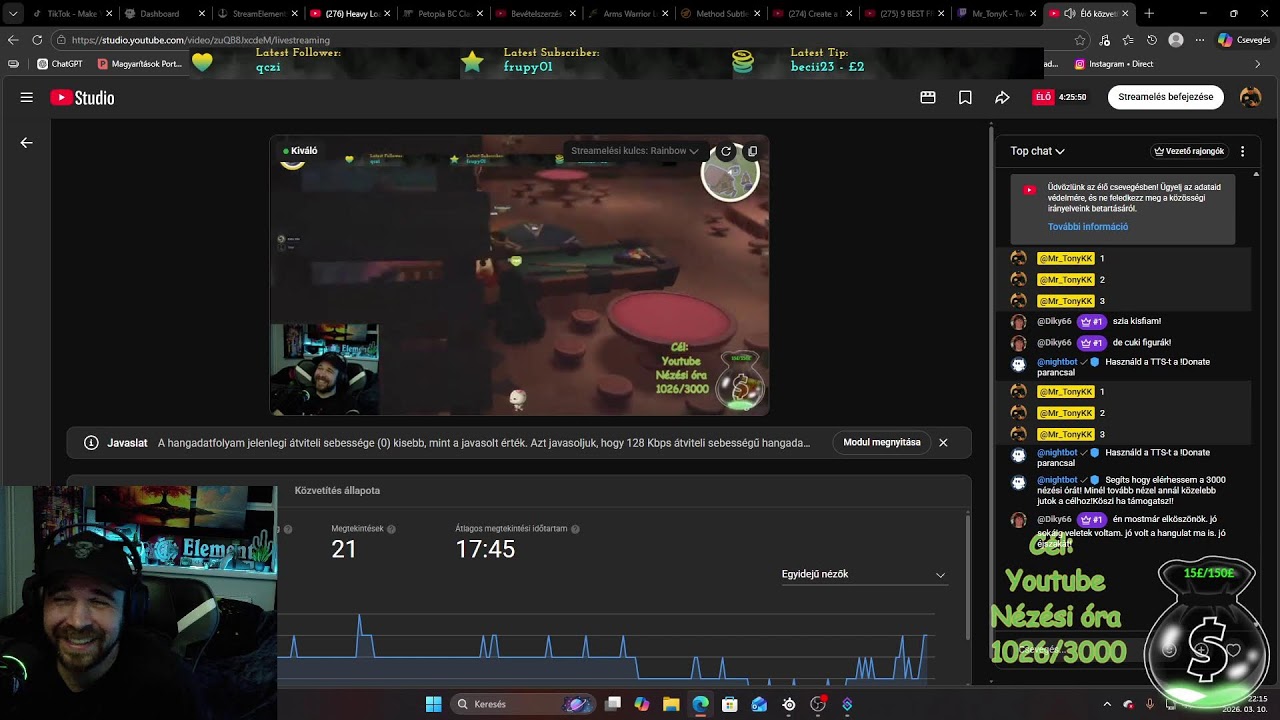
Task: Click the Megtekintések value 21
Action: (x=344, y=549)
